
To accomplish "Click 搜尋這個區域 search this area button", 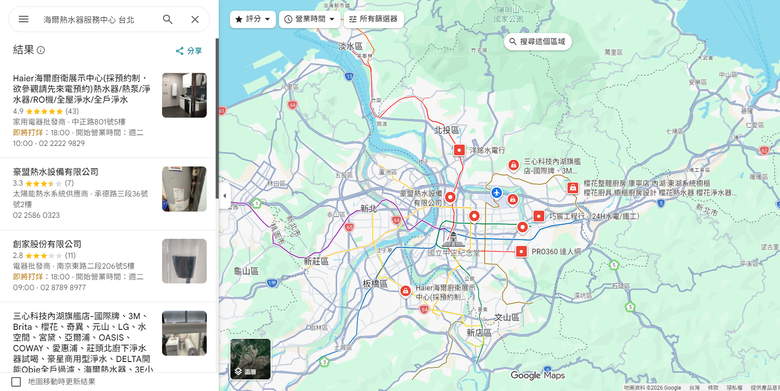I will click(538, 42).
